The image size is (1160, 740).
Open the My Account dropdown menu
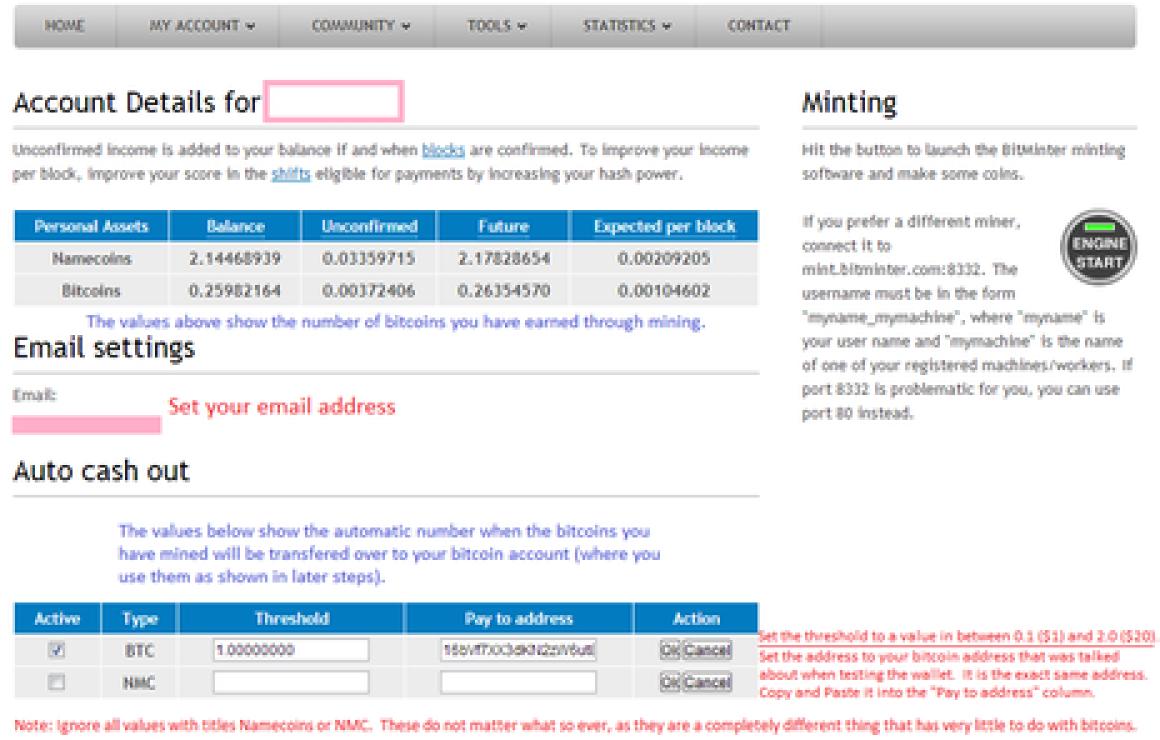(201, 26)
